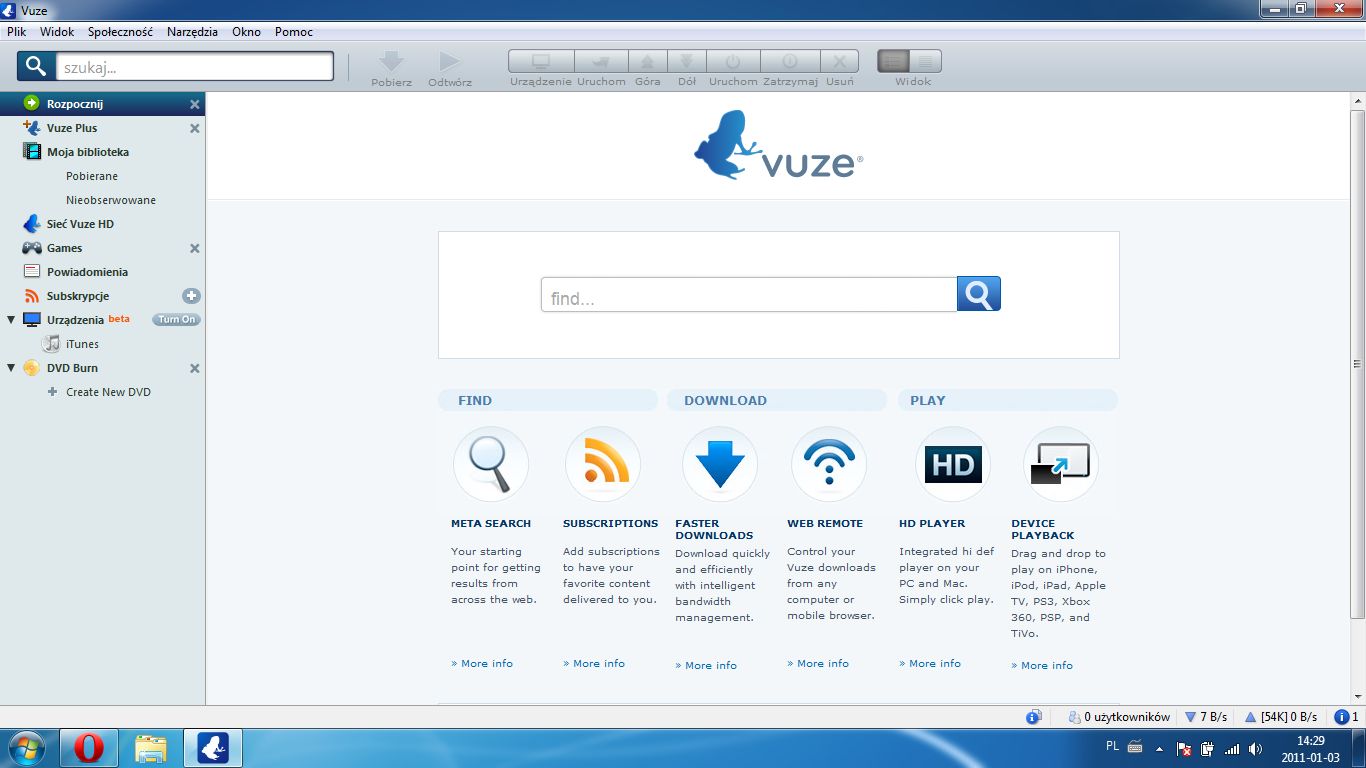Click the Meta Search magnifier icon

(x=491, y=464)
